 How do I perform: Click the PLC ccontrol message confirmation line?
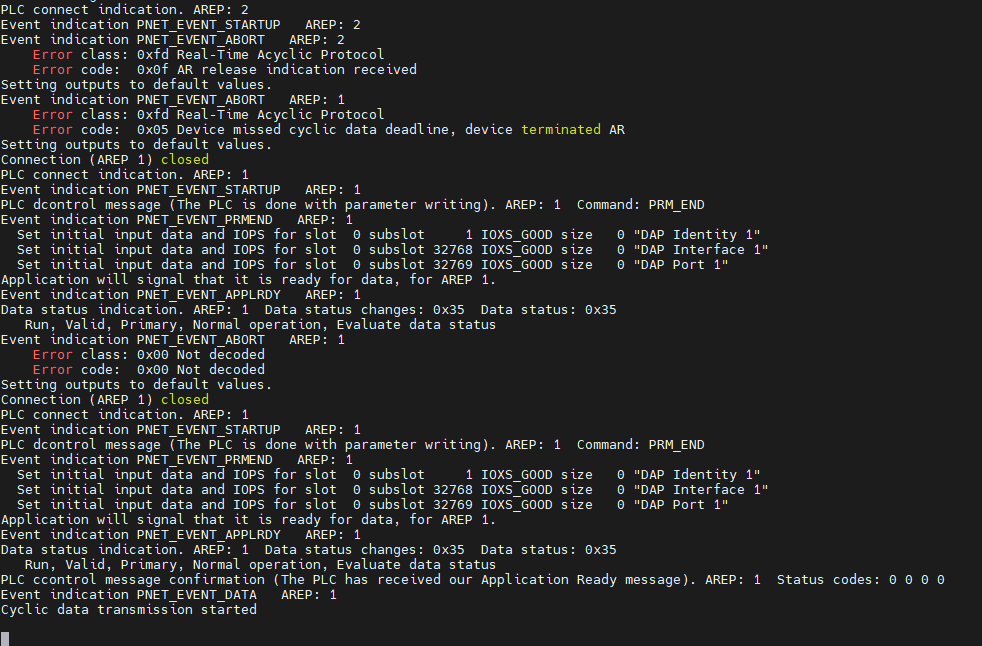tap(348, 579)
